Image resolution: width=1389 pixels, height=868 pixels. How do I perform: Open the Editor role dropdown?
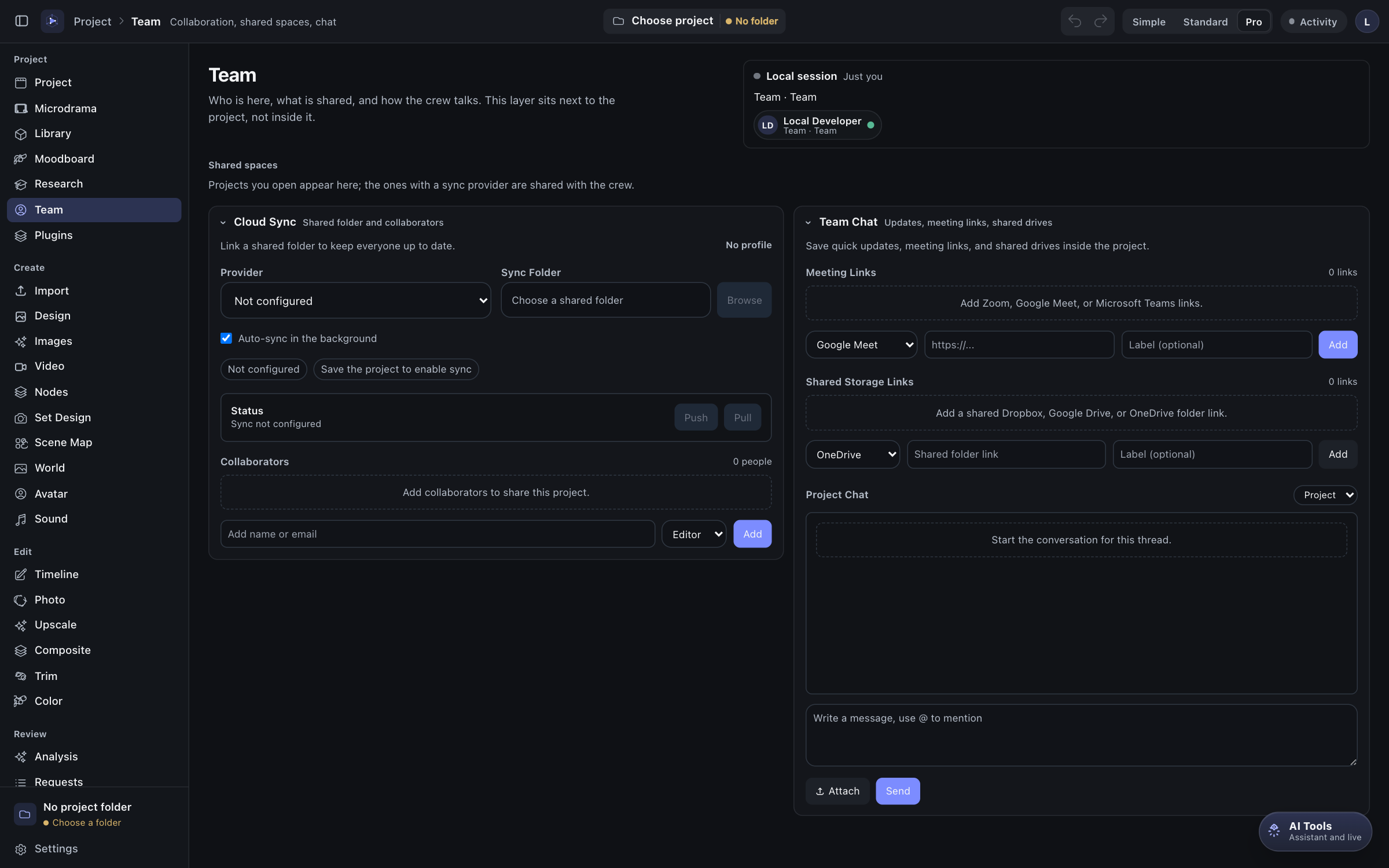point(694,534)
